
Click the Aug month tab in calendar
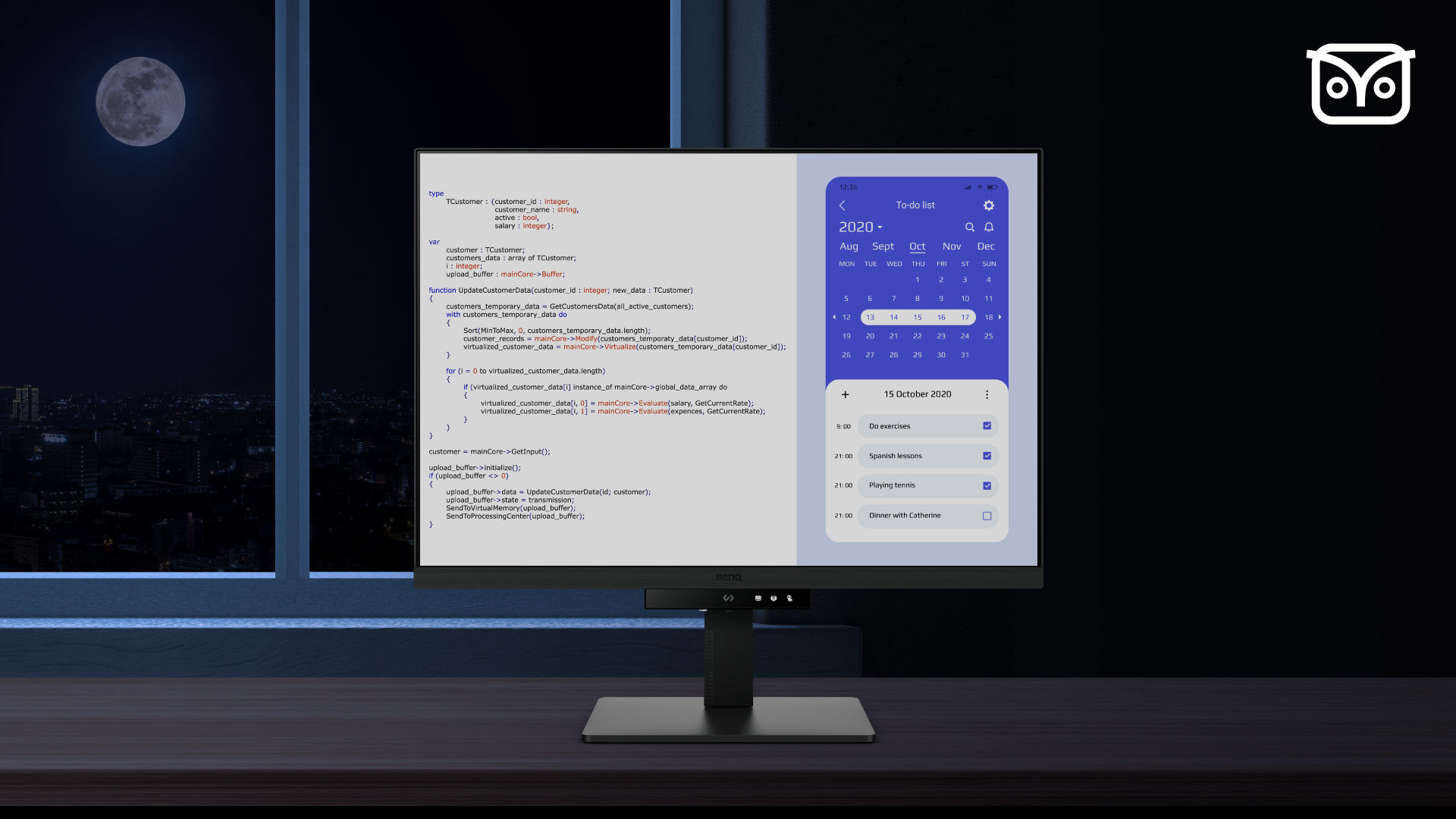tap(848, 246)
